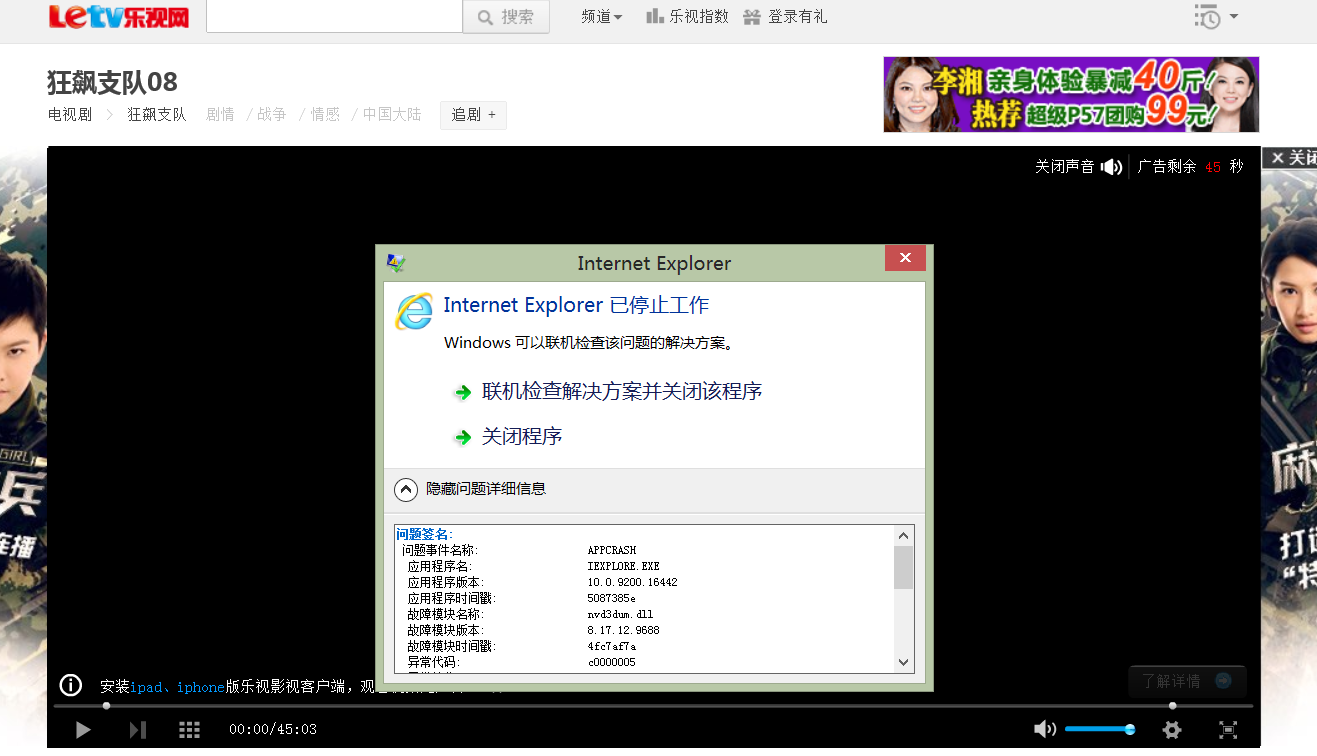
Task: Mute the player volume speaker icon
Action: point(1044,729)
